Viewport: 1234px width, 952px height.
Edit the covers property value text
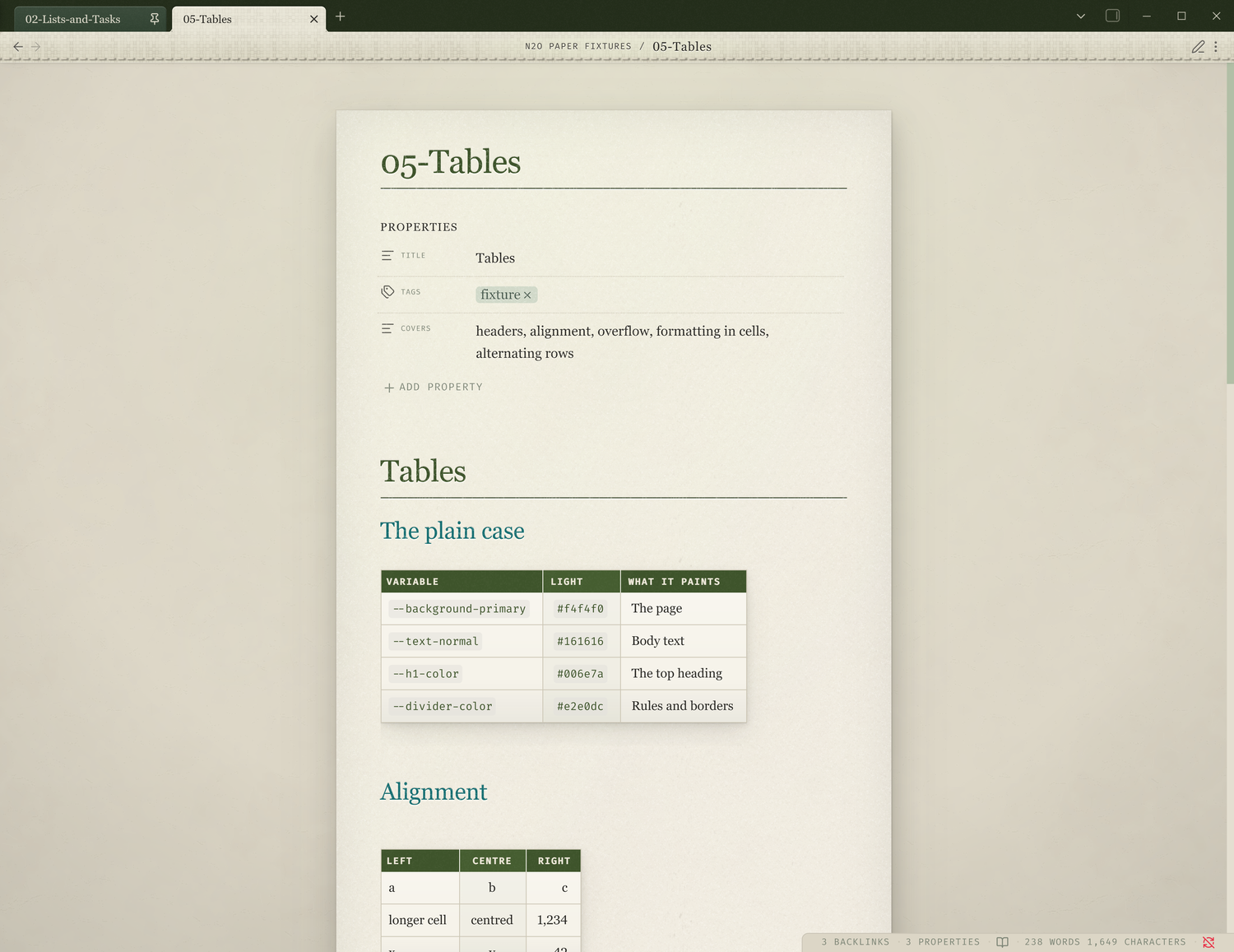(x=622, y=342)
